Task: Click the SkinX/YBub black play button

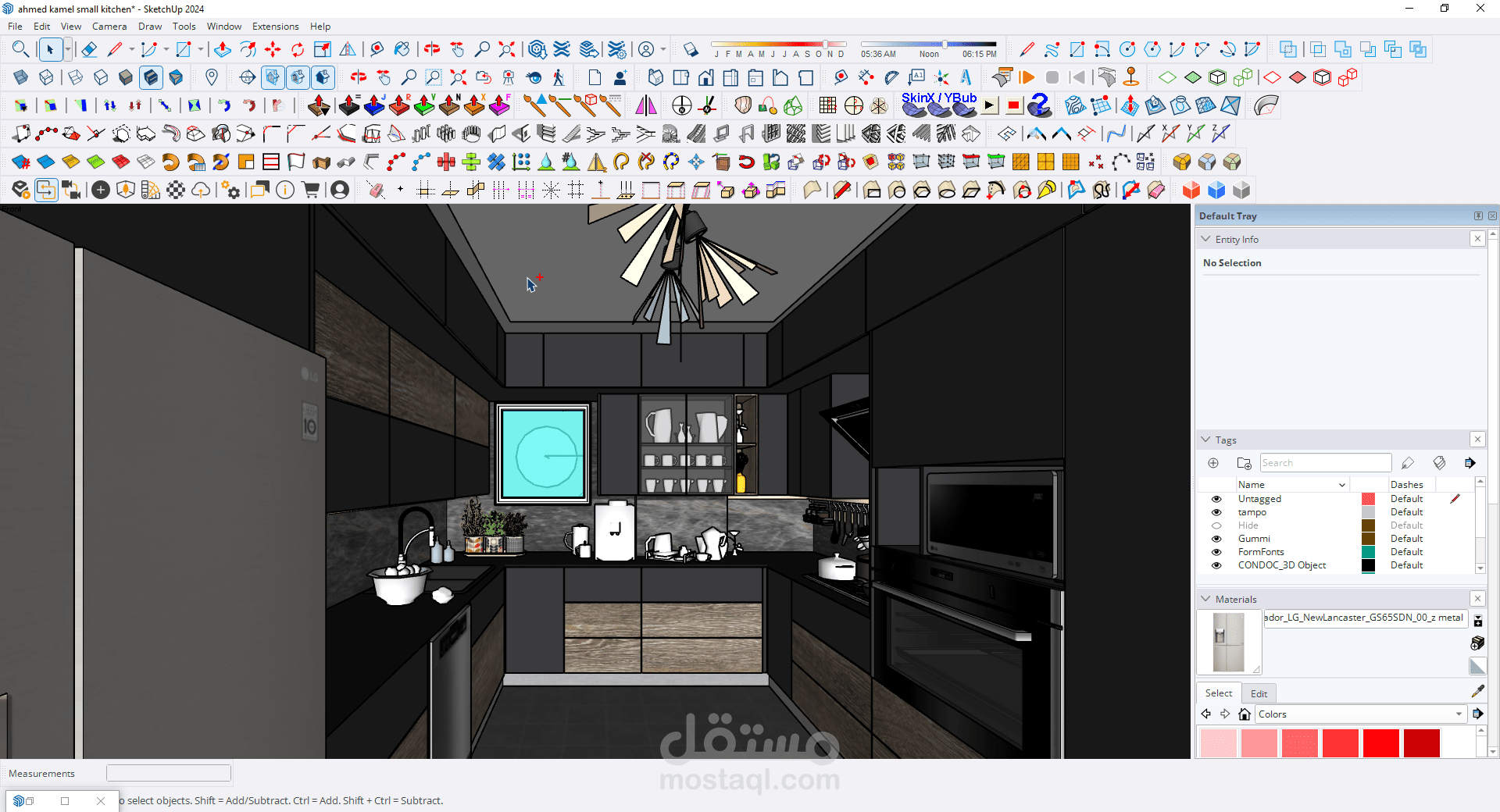Action: click(x=989, y=105)
